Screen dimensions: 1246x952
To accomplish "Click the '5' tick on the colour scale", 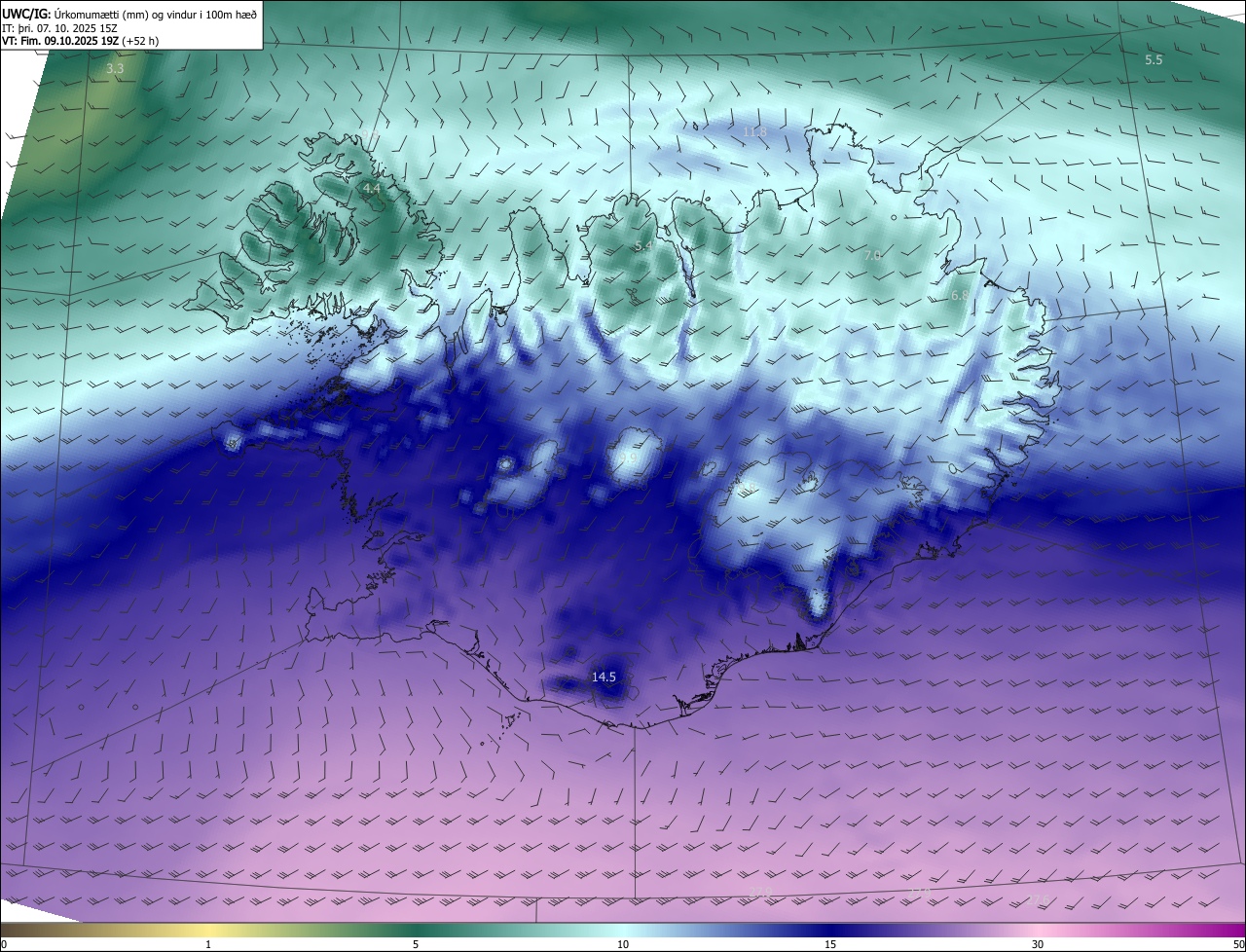I will pyautogui.click(x=416, y=944).
